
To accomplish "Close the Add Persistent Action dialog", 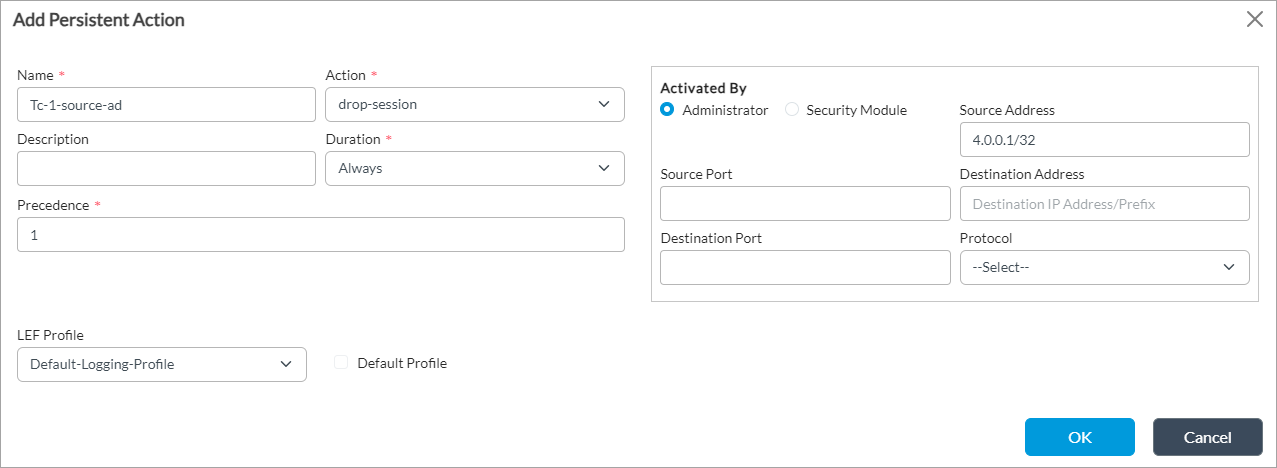I will click(x=1254, y=19).
